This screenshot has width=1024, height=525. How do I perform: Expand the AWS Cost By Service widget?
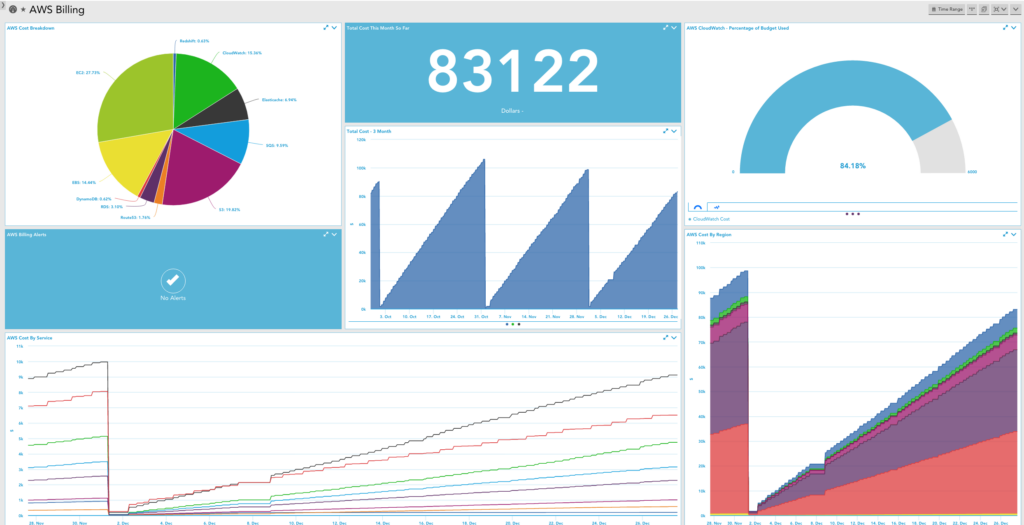point(665,338)
